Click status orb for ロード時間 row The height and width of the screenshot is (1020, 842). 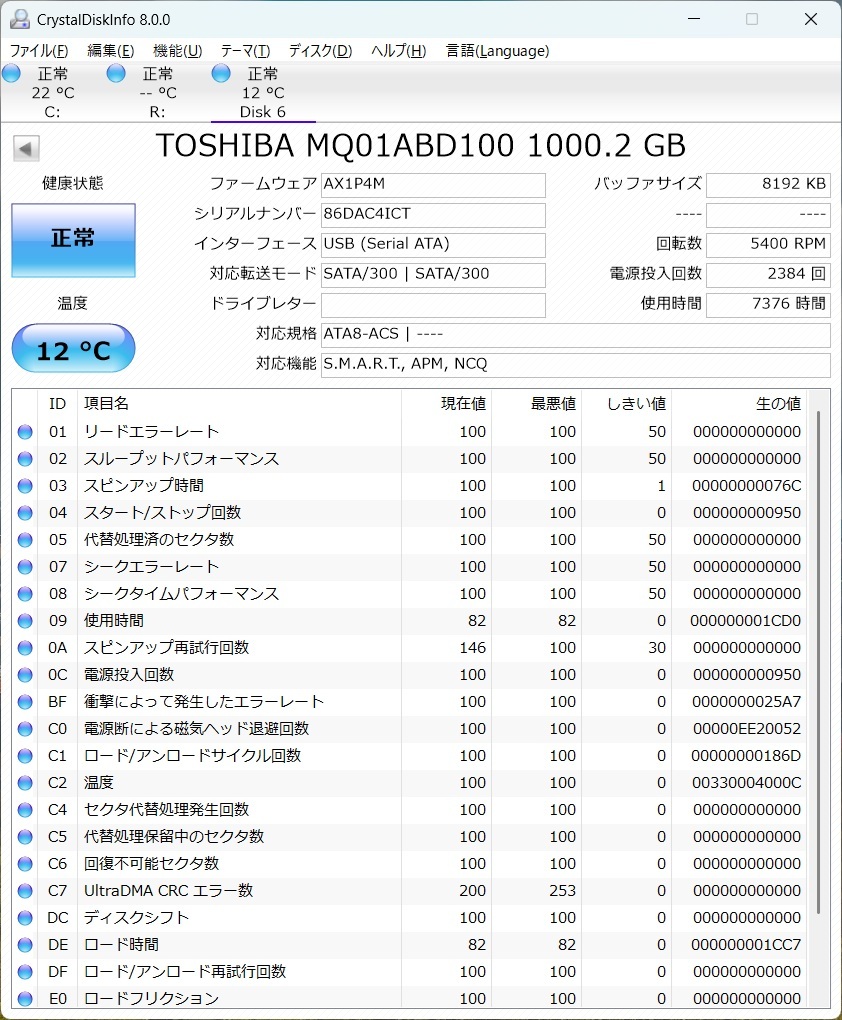click(25, 945)
